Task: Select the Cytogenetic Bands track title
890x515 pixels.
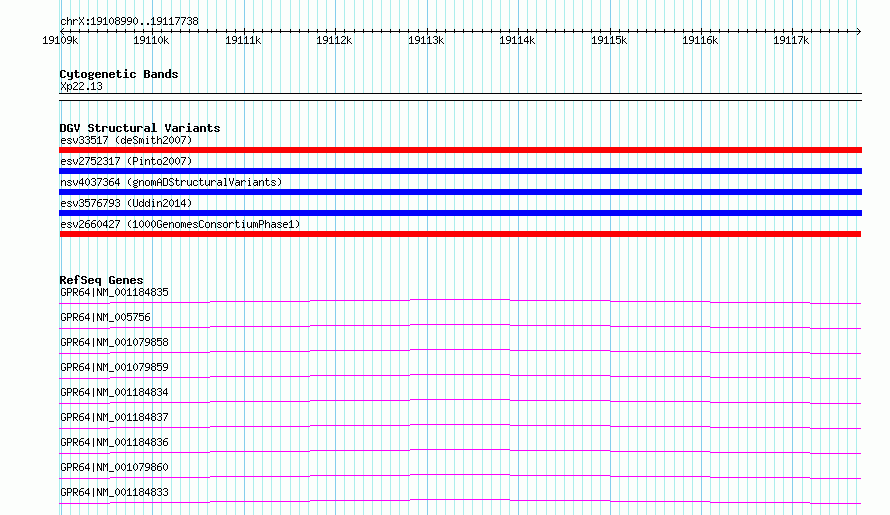Action: [x=119, y=74]
